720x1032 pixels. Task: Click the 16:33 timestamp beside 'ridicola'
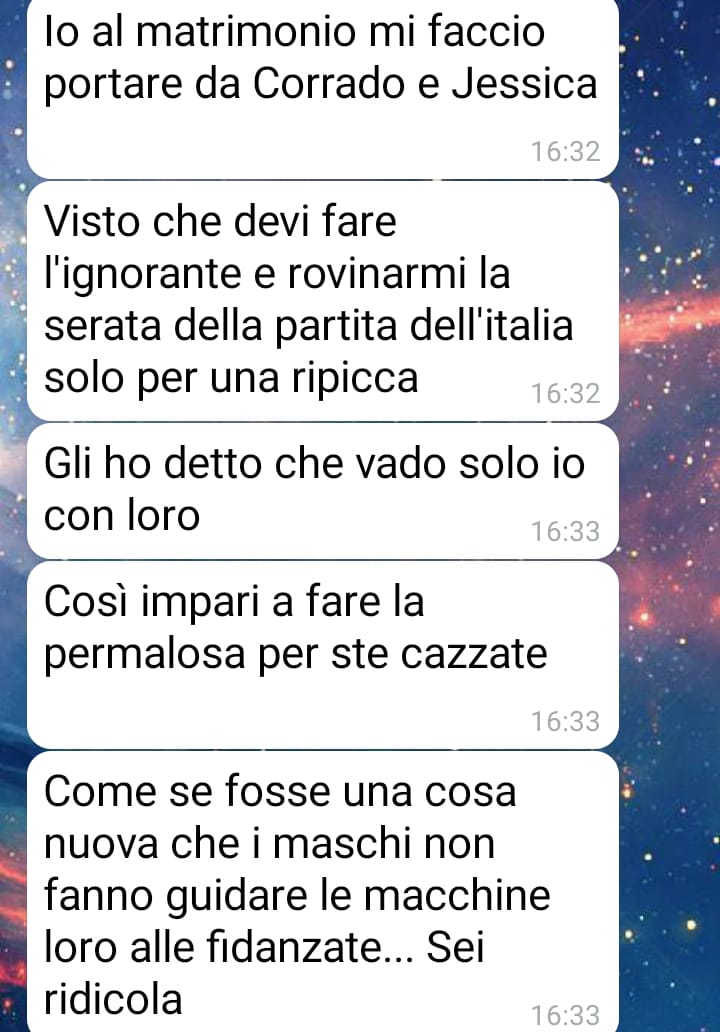click(x=565, y=1015)
